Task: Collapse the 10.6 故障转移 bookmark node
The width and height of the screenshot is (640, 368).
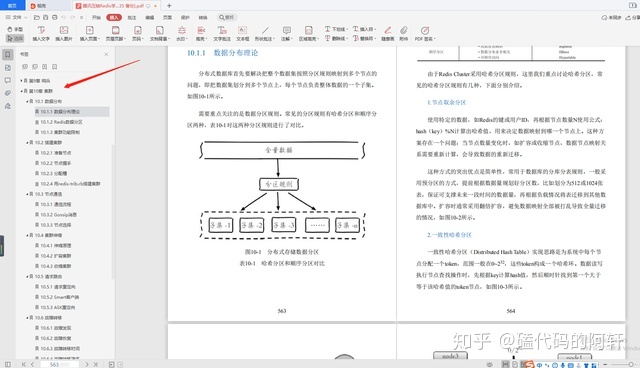Action: coord(27,317)
